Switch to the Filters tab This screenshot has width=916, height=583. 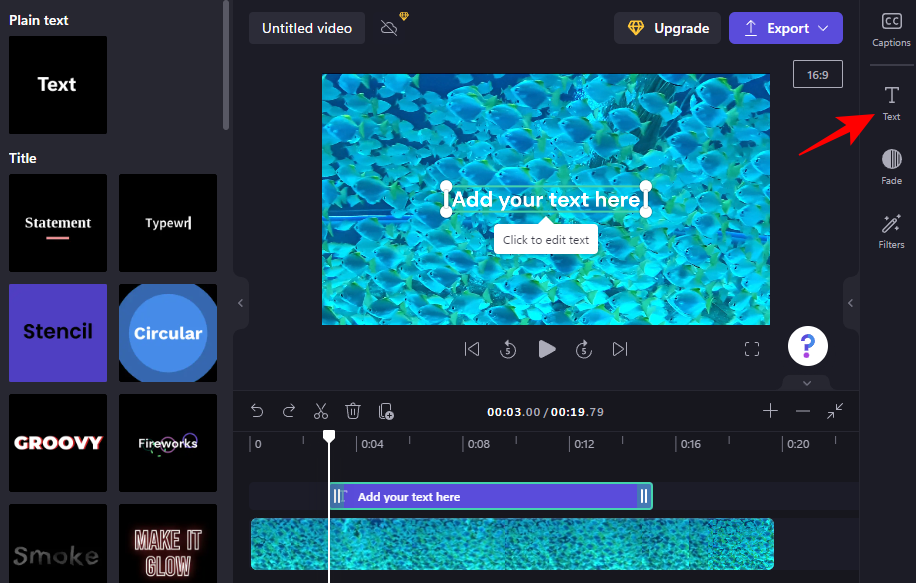point(891,231)
